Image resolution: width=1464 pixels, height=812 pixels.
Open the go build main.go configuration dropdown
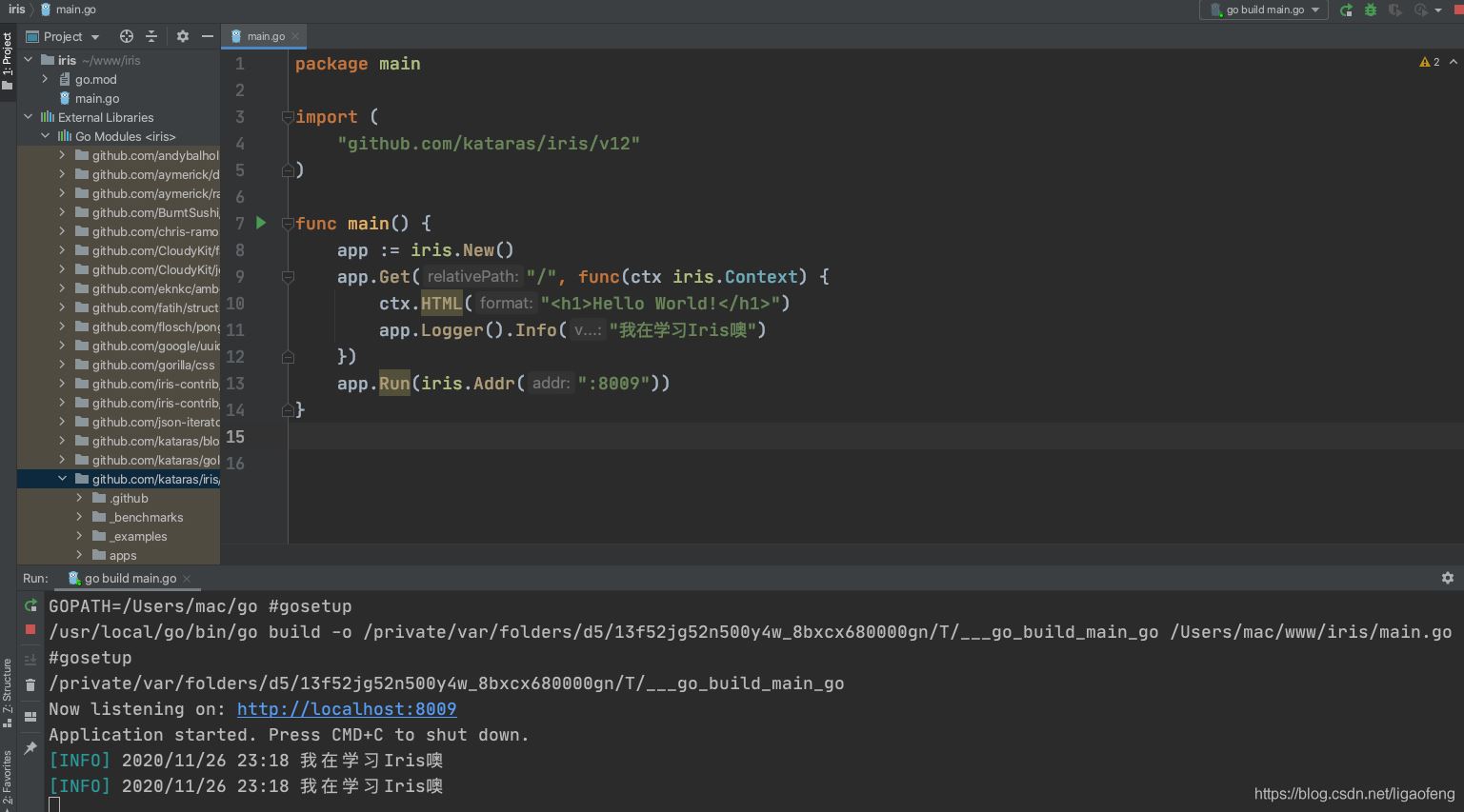1264,10
